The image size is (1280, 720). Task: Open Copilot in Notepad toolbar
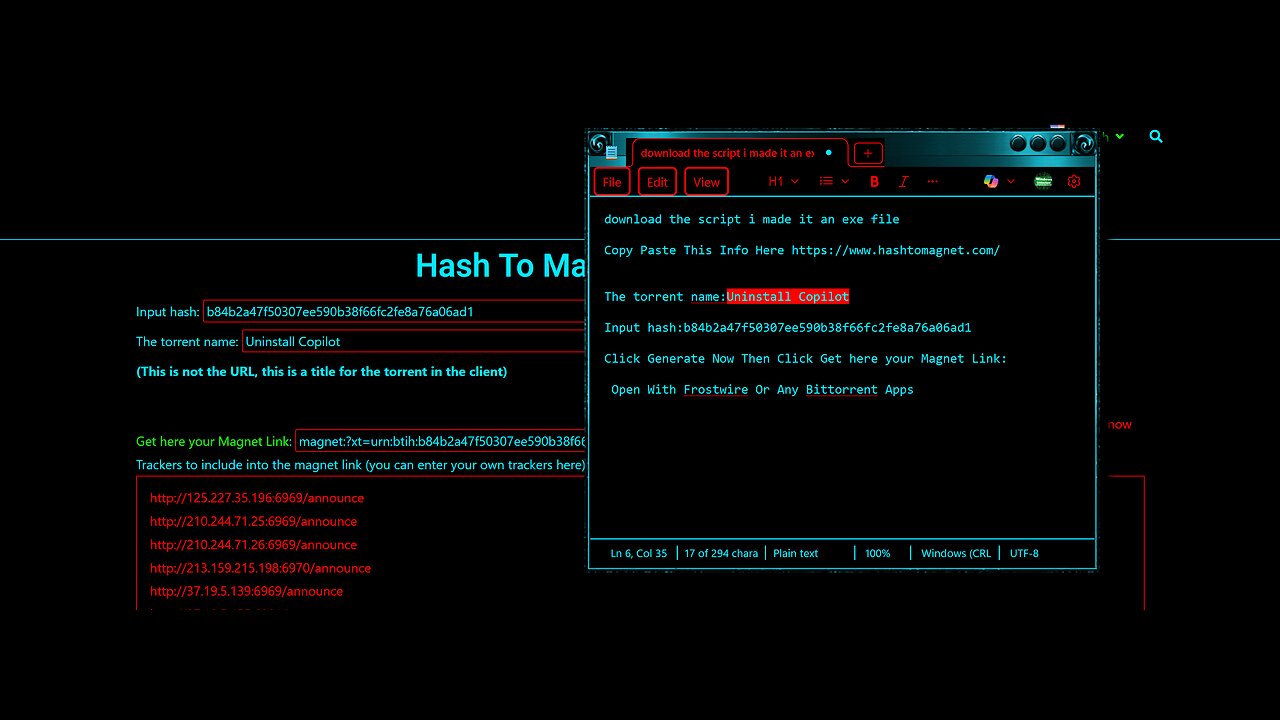[991, 181]
